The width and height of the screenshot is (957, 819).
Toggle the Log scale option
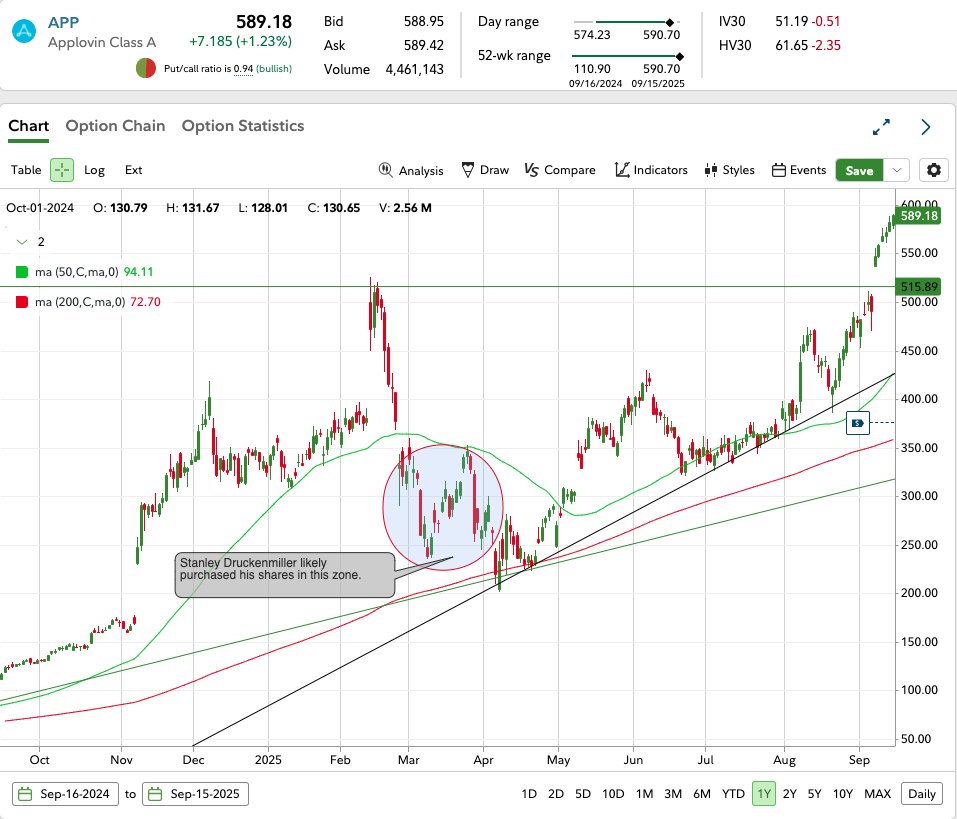94,170
